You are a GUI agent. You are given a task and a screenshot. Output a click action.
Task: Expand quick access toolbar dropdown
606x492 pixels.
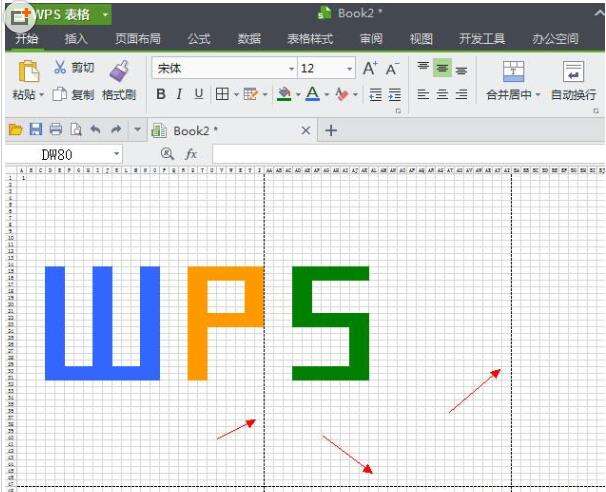(137, 129)
